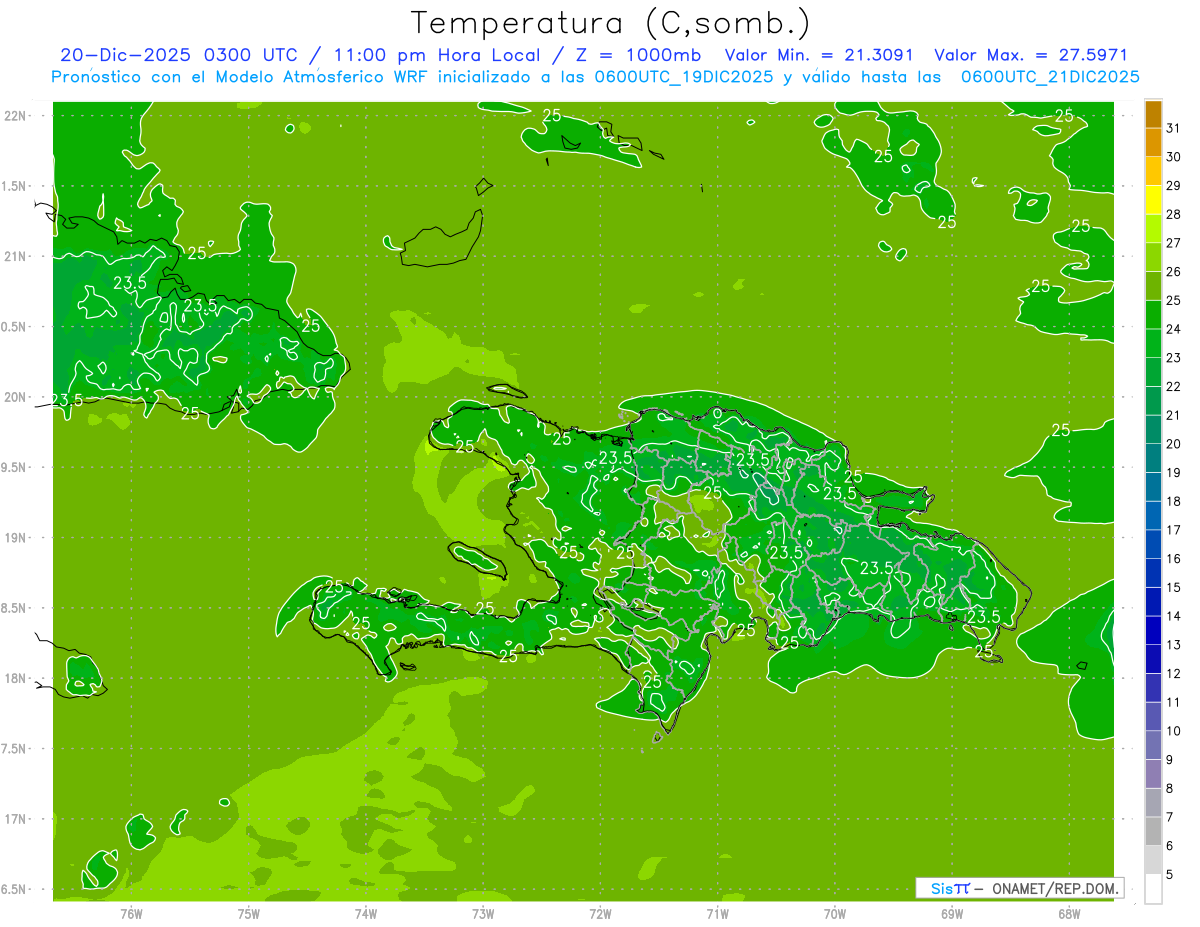Click the orange swatch between 30 and 31
This screenshot has height=927, width=1200.
(1153, 143)
